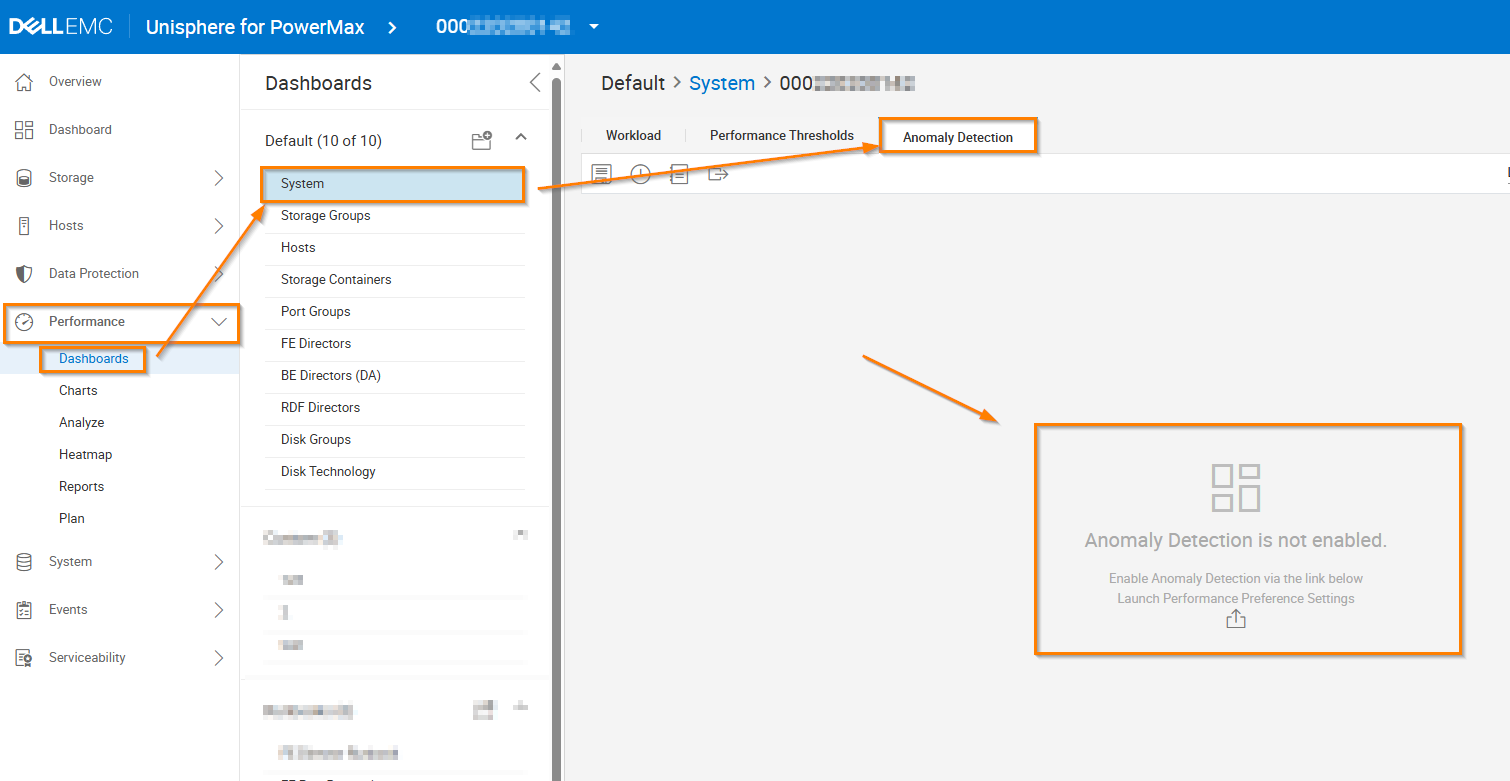Collapse the Default dashboards group

(x=520, y=137)
